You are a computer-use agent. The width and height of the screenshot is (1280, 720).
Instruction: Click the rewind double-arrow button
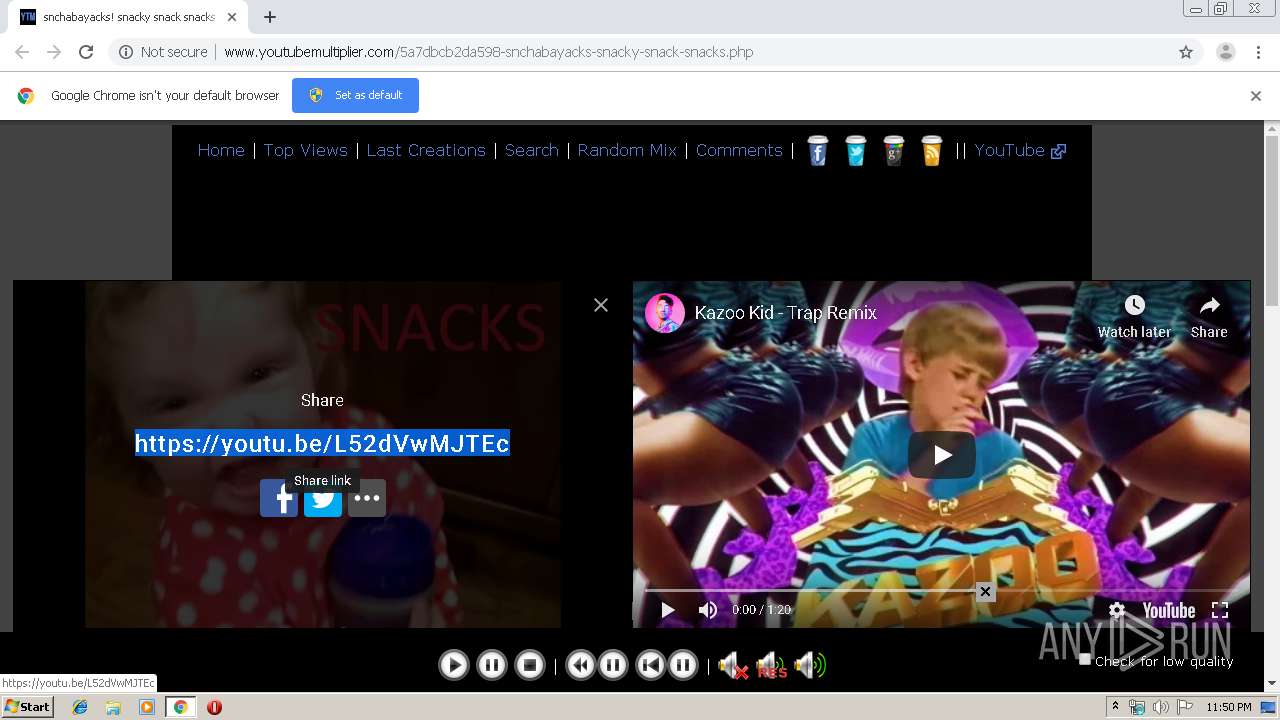(x=581, y=665)
